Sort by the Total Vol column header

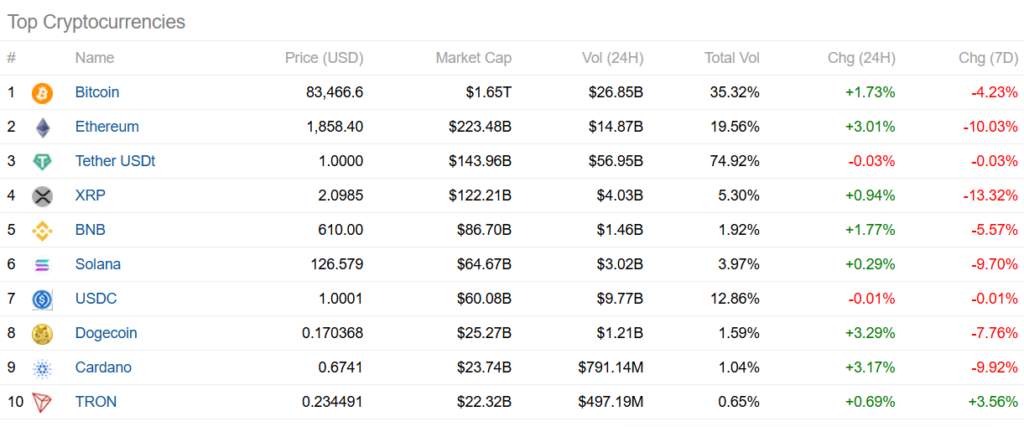(x=732, y=58)
